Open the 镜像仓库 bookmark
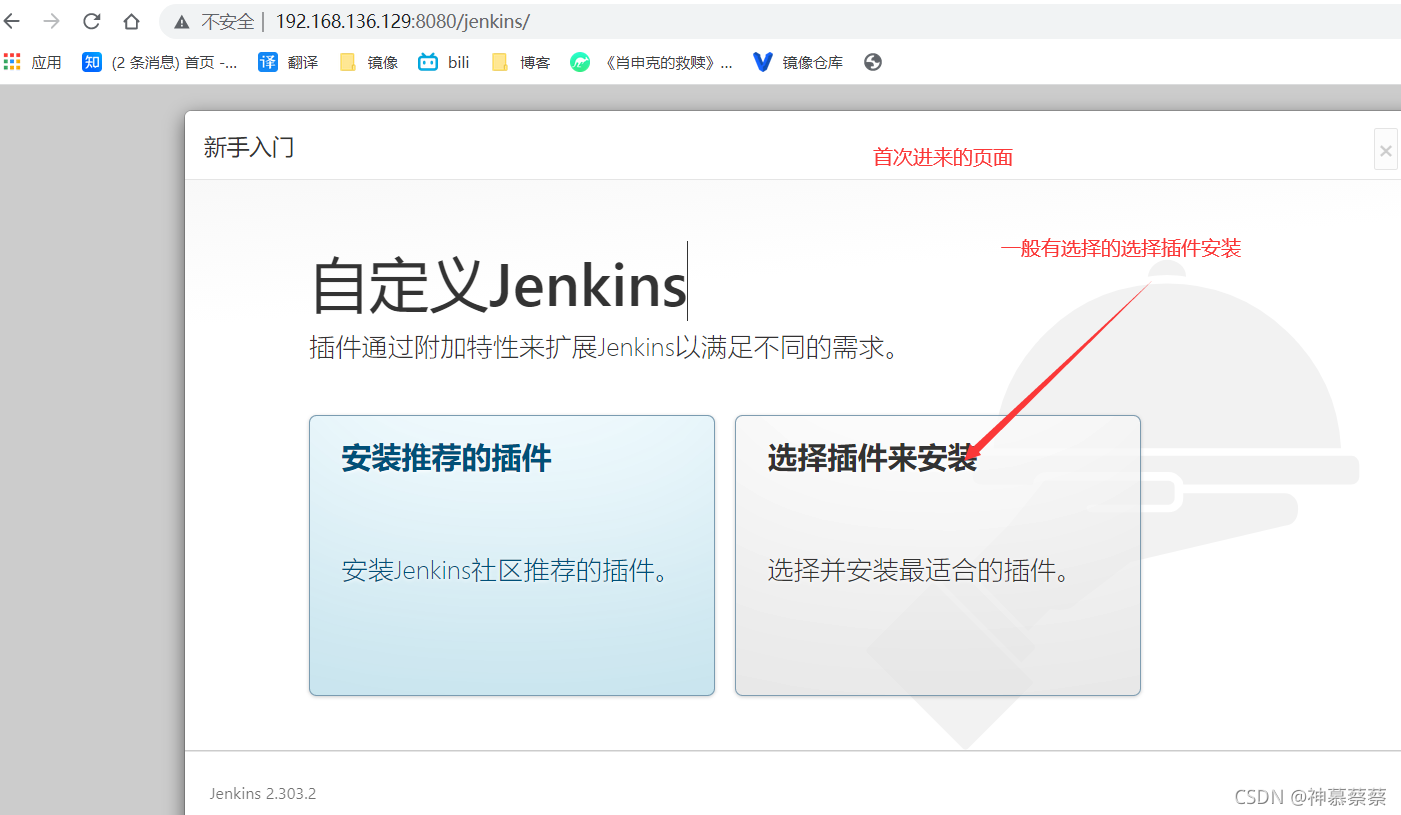 coord(798,62)
